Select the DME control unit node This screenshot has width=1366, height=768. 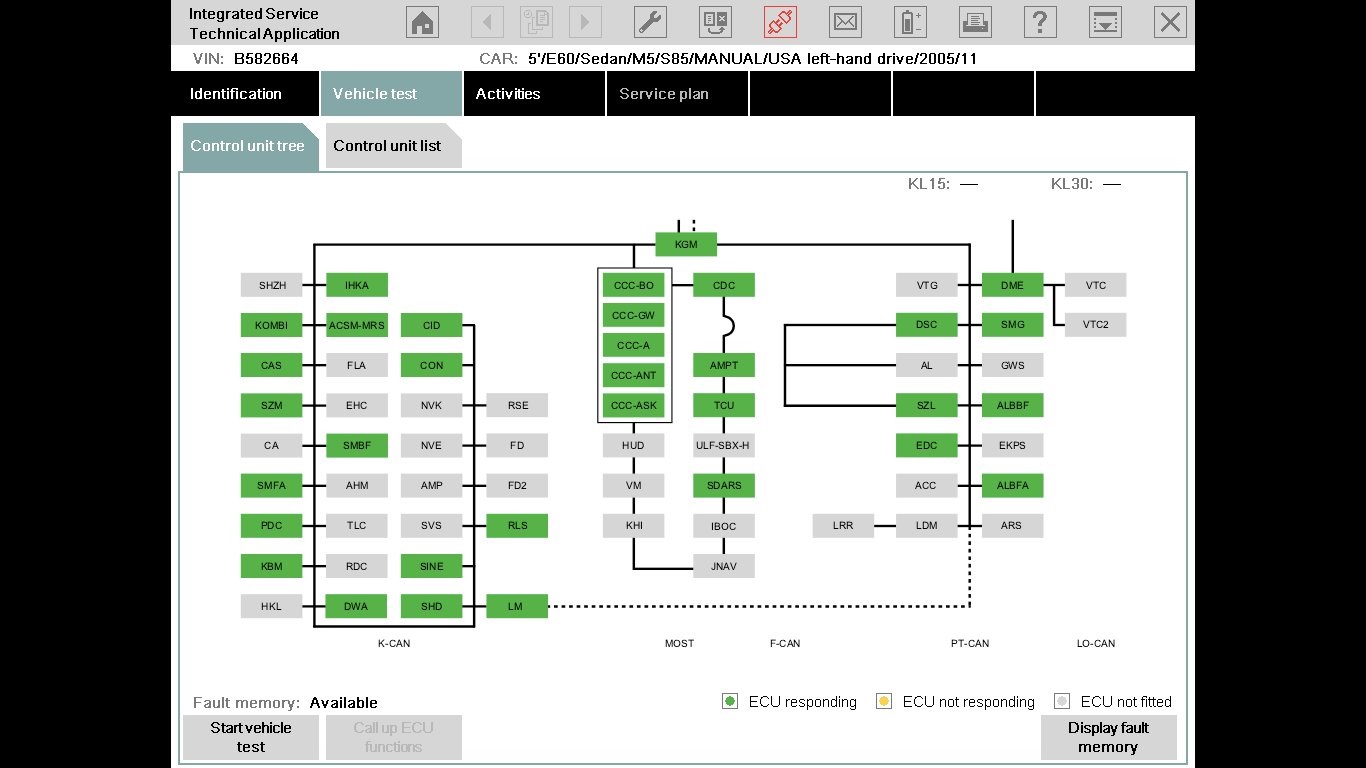click(1012, 285)
